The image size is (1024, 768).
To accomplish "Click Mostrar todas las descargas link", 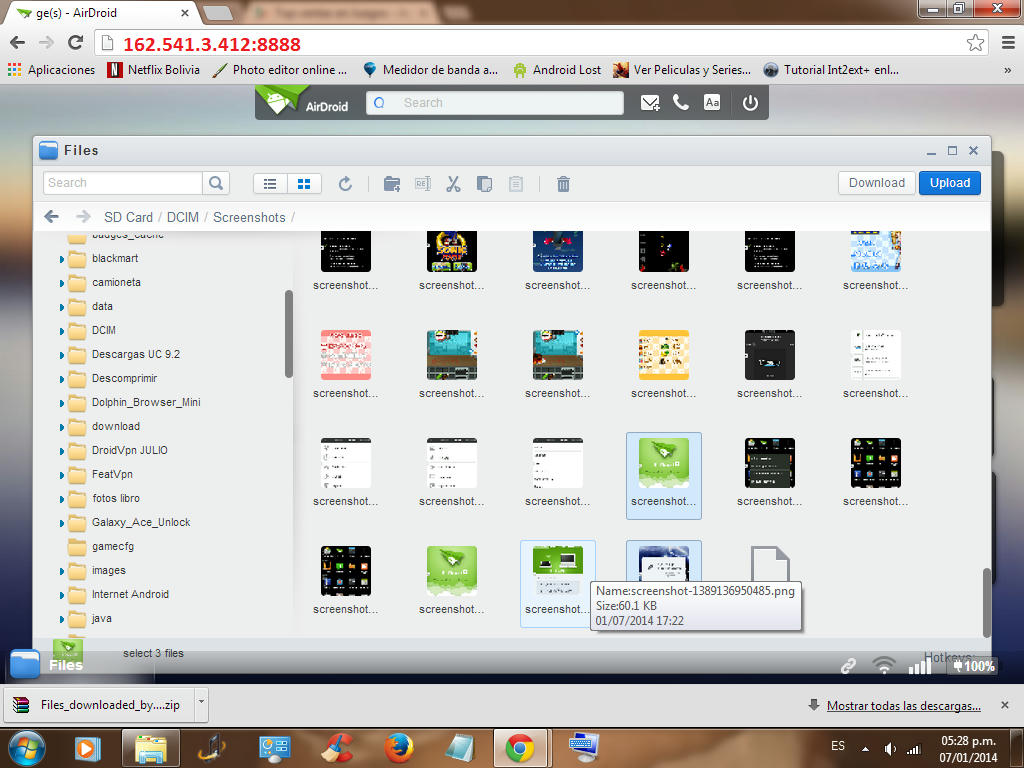I will 903,706.
